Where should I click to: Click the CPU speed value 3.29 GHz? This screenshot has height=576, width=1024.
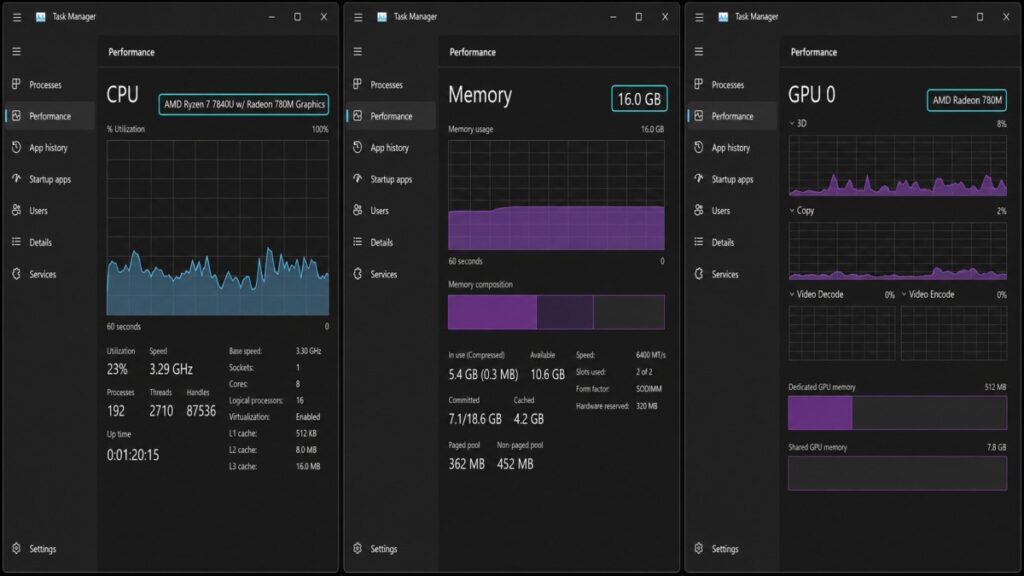[x=171, y=370]
